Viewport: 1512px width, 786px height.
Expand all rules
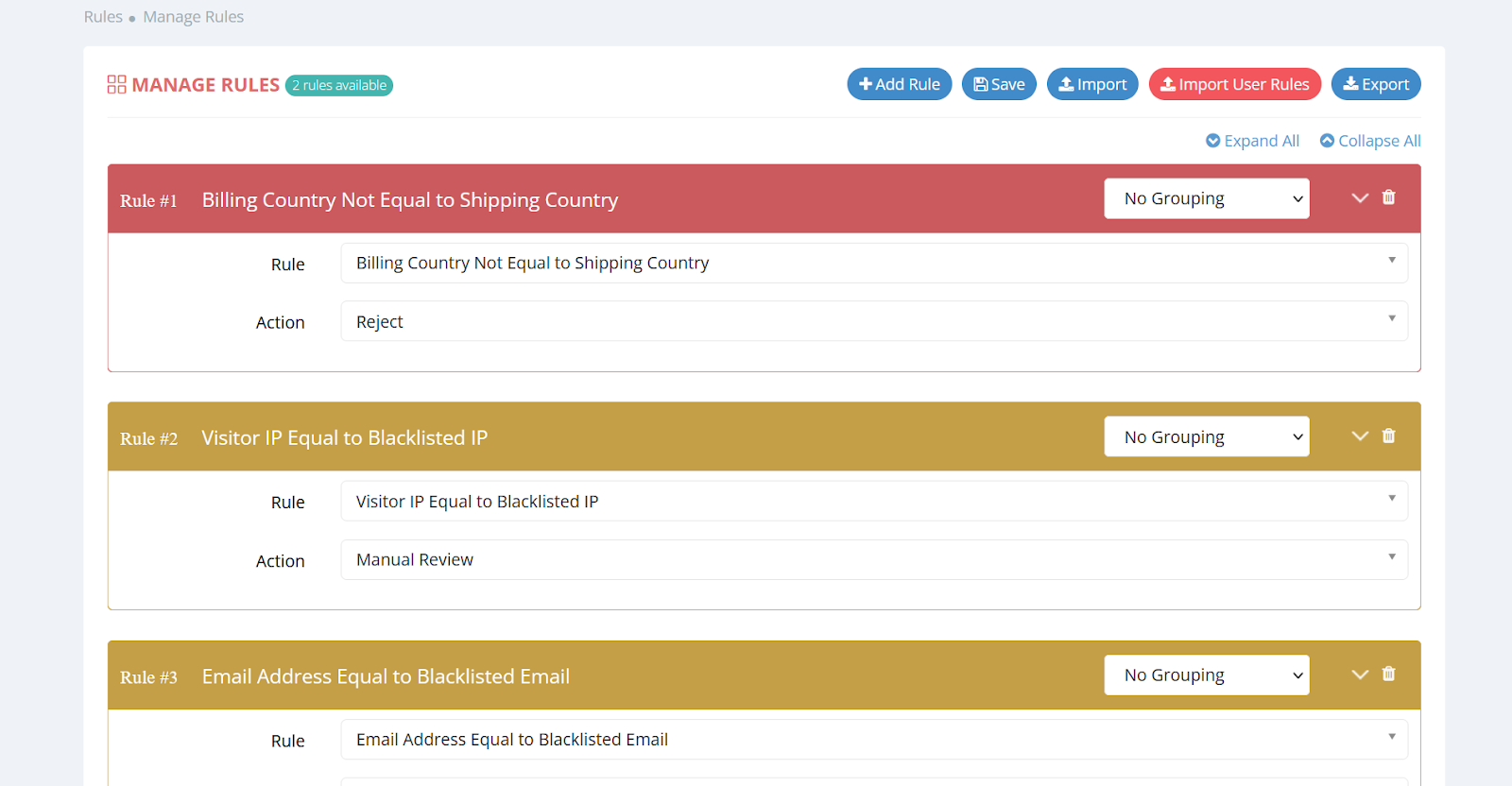click(x=1252, y=141)
